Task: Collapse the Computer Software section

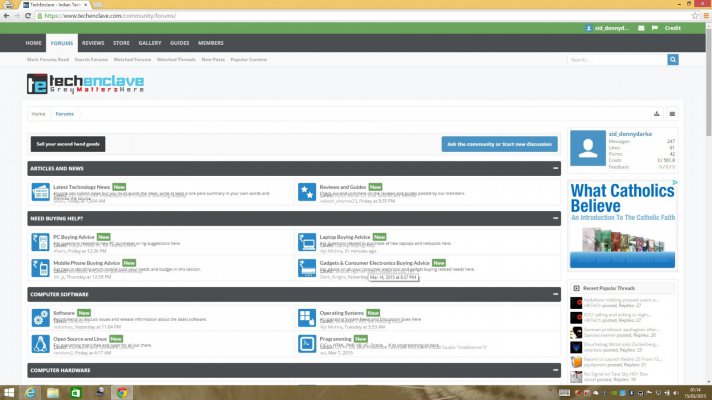Action: pos(555,294)
